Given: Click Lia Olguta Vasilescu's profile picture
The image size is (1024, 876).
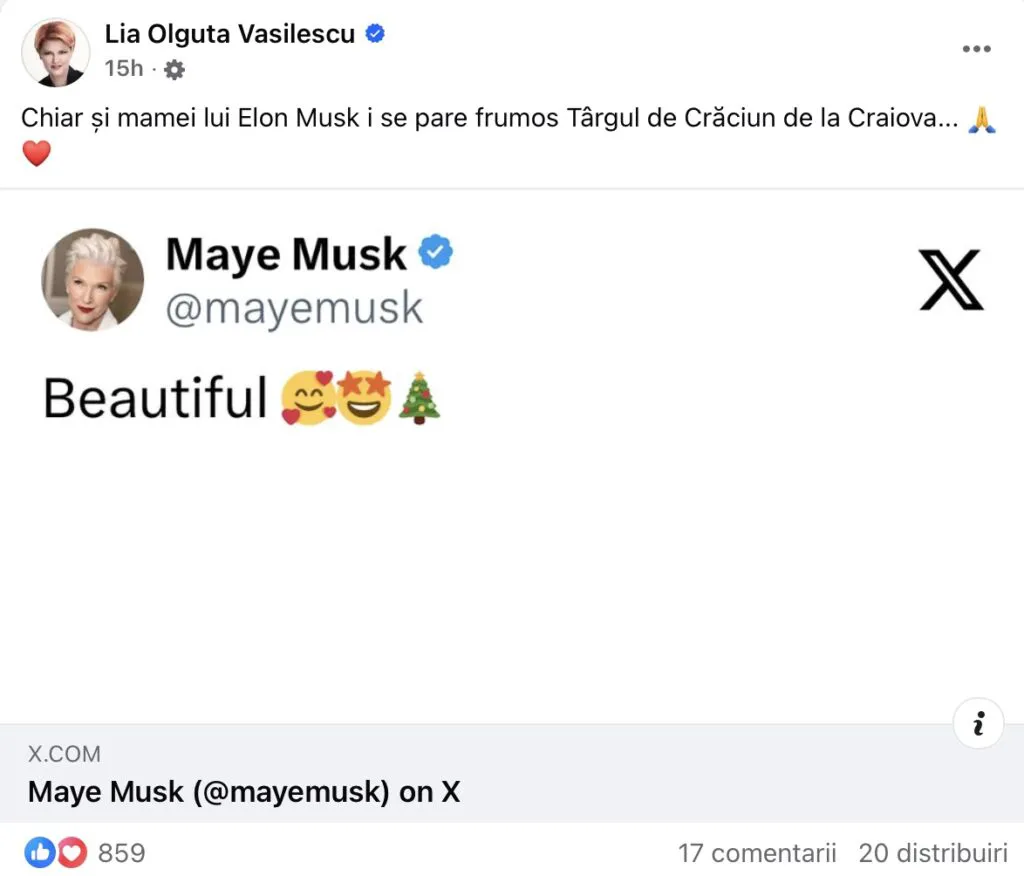Looking at the screenshot, I should 54,52.
